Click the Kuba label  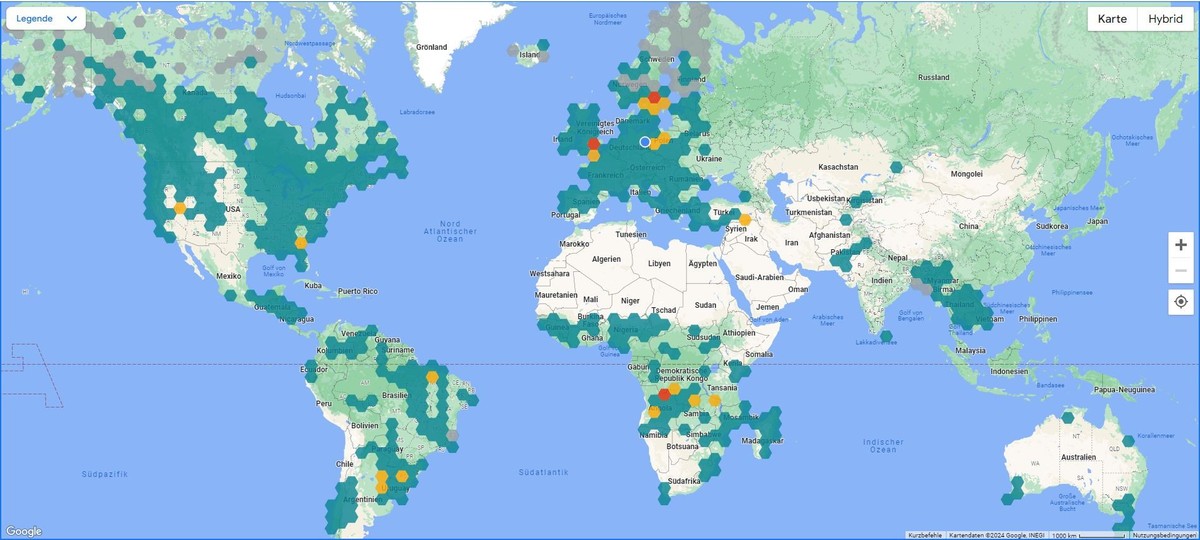tap(315, 285)
